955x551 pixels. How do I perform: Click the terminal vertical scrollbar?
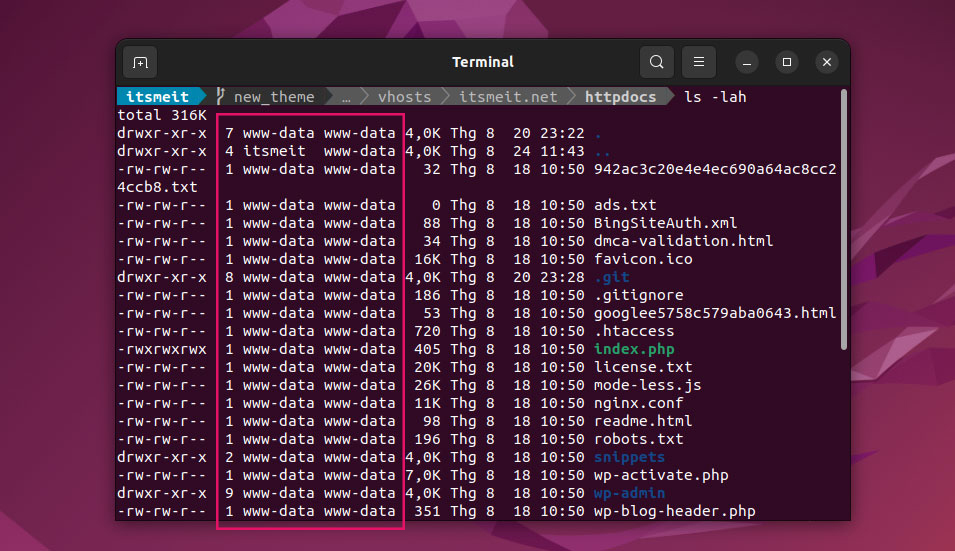(x=843, y=220)
